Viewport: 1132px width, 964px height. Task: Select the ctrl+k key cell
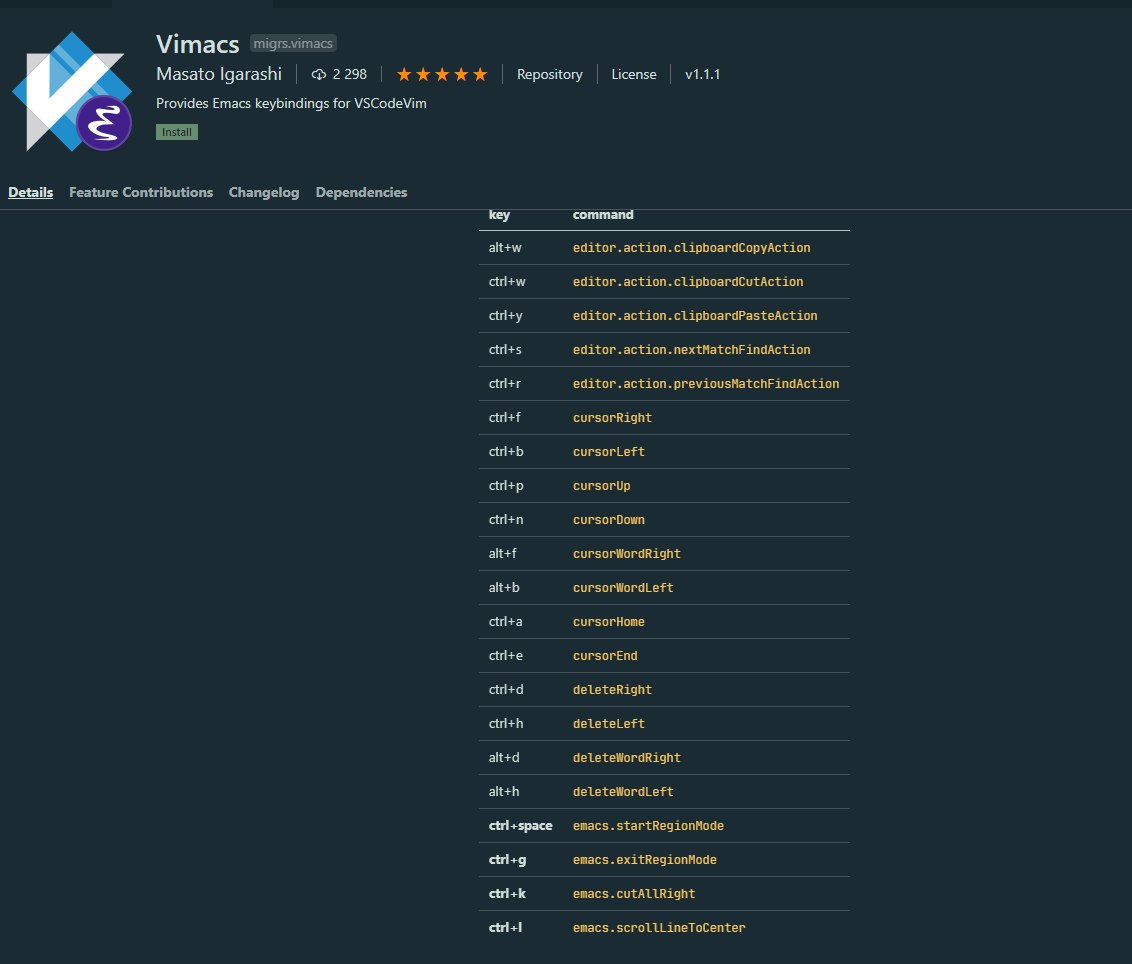pyautogui.click(x=507, y=893)
